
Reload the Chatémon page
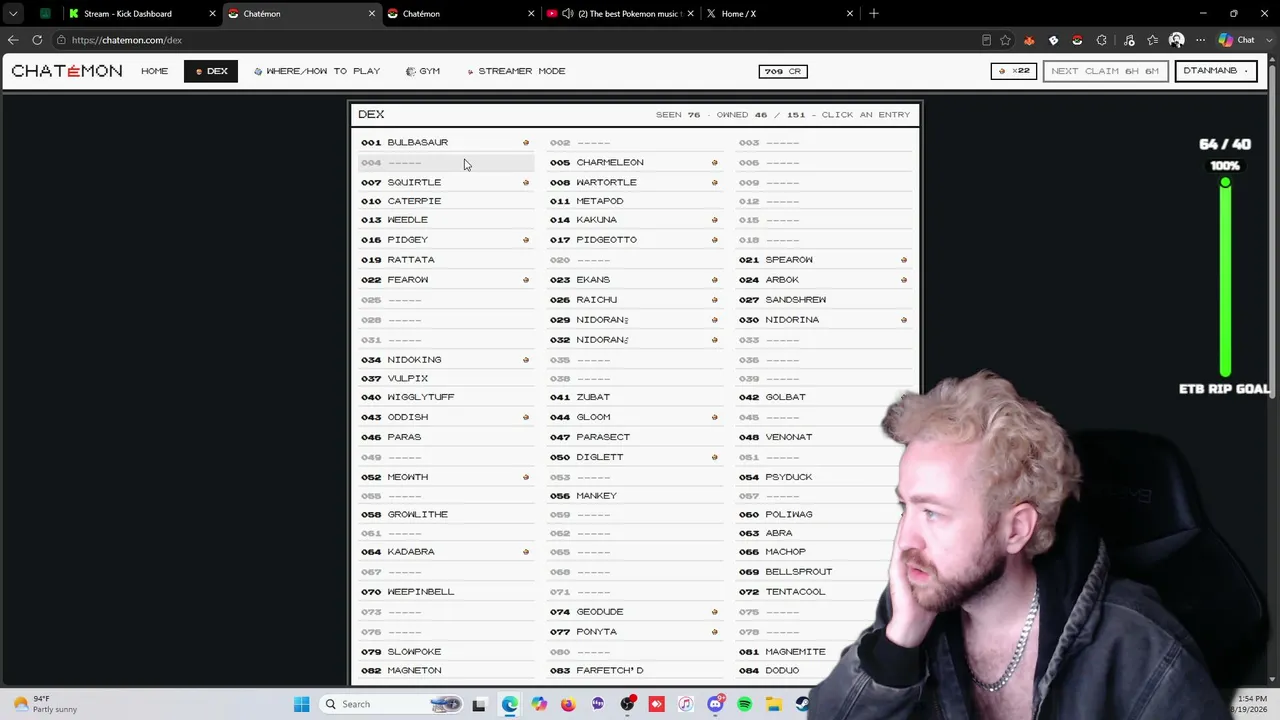point(37,40)
